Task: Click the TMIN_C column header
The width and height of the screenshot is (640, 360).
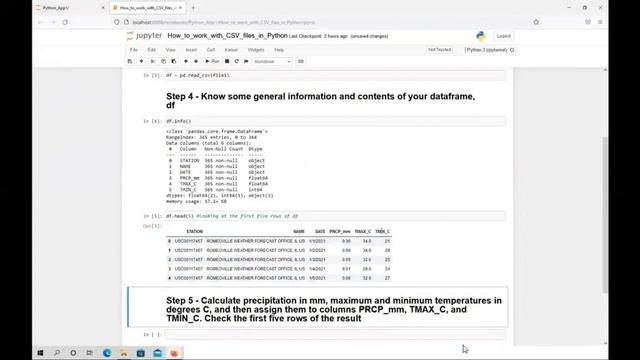Action: pos(382,231)
